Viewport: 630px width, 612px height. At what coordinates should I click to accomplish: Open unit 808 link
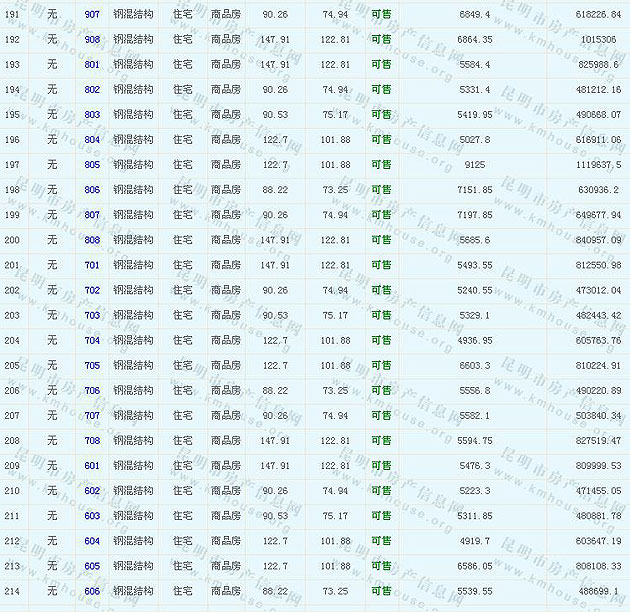click(x=92, y=240)
